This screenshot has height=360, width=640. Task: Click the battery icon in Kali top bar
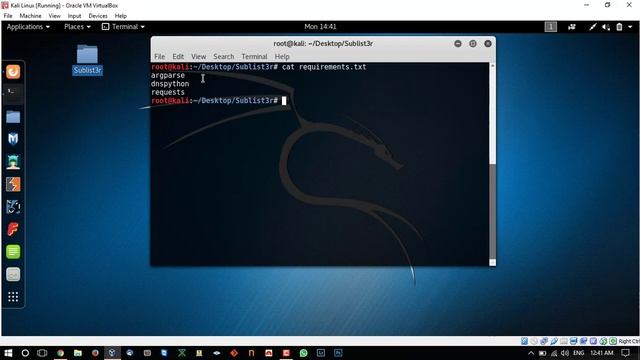tap(619, 27)
